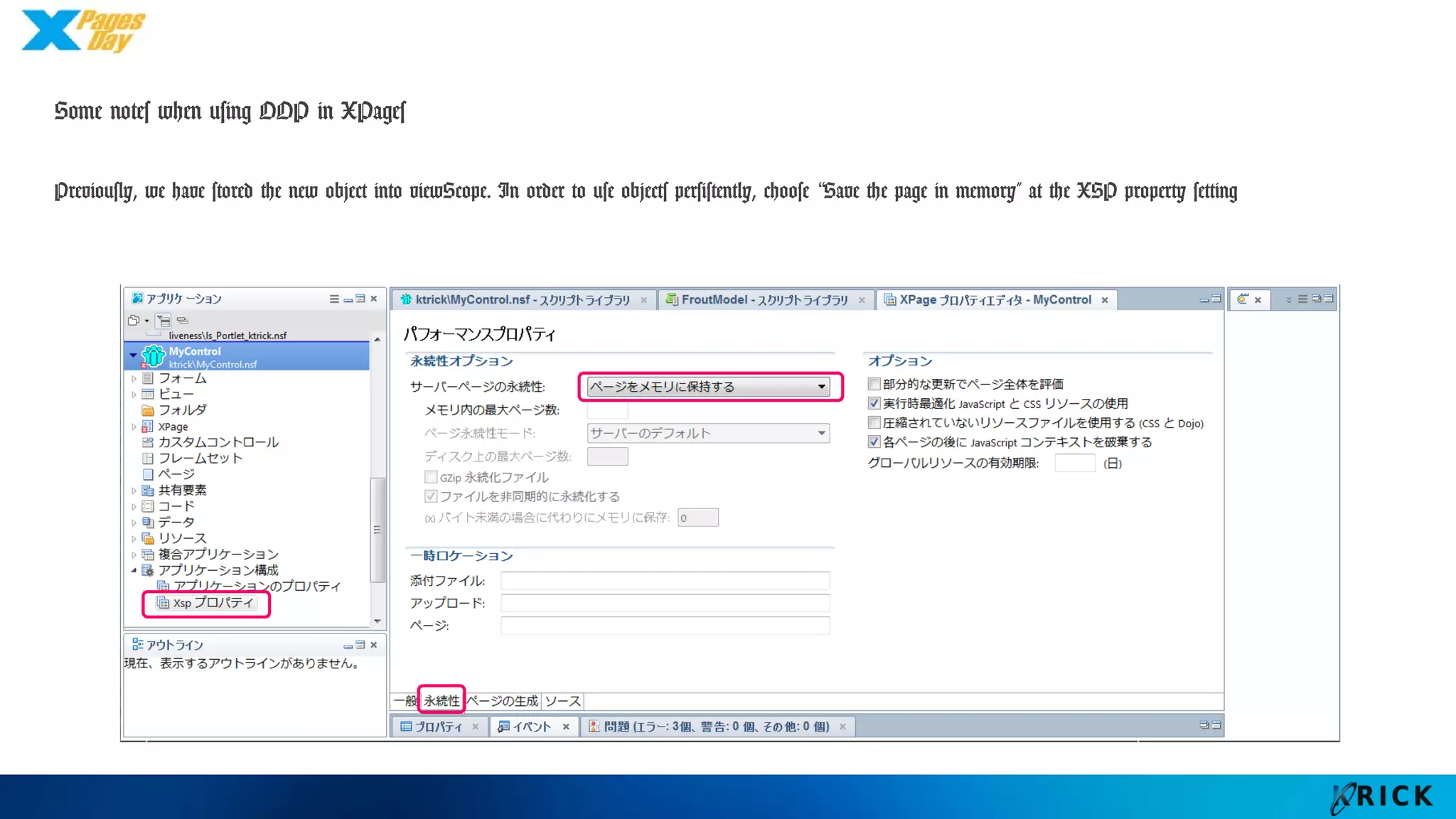Click the メモリ内の最大ページ数 input field

(x=608, y=410)
